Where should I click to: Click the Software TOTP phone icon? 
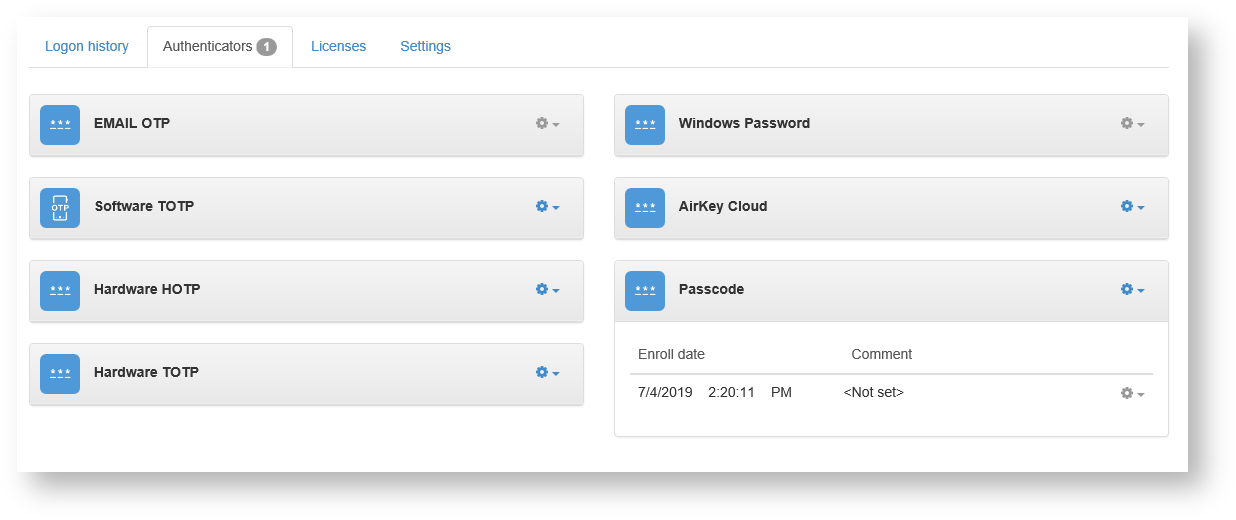[60, 208]
